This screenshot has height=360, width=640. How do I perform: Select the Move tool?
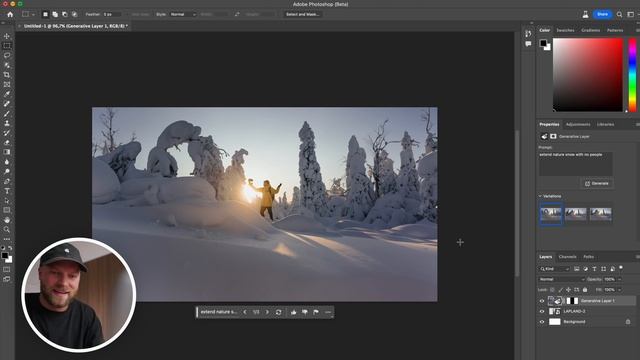click(x=7, y=36)
